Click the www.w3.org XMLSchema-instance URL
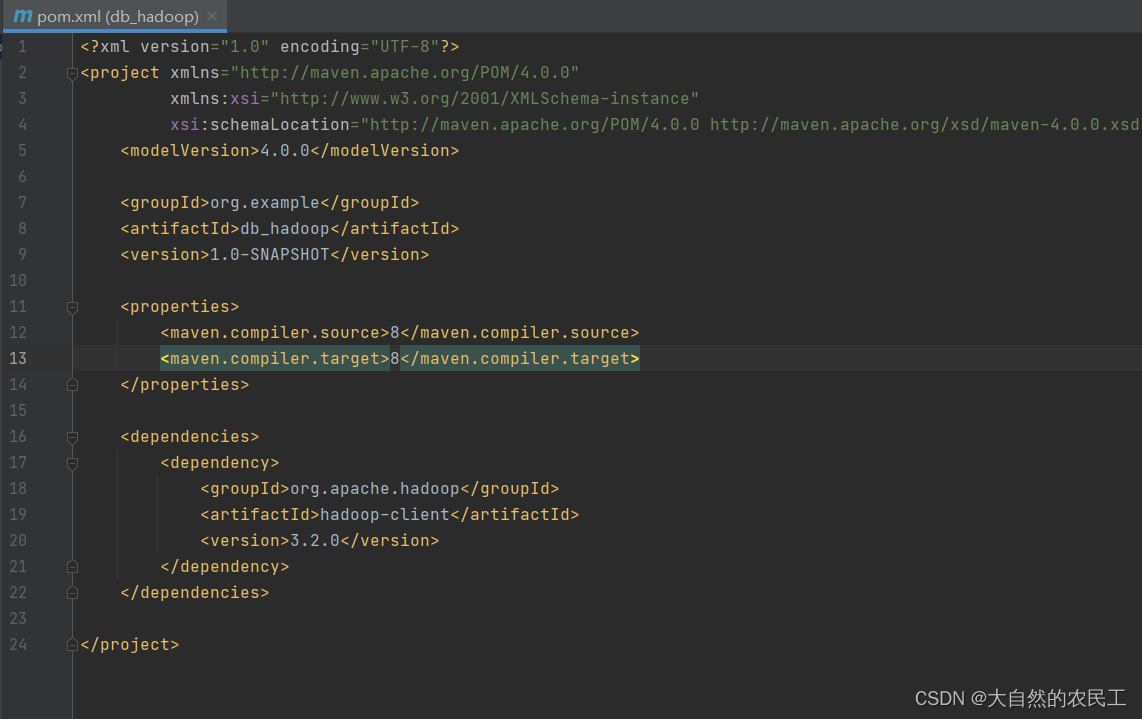This screenshot has width=1142, height=719. tap(485, 99)
